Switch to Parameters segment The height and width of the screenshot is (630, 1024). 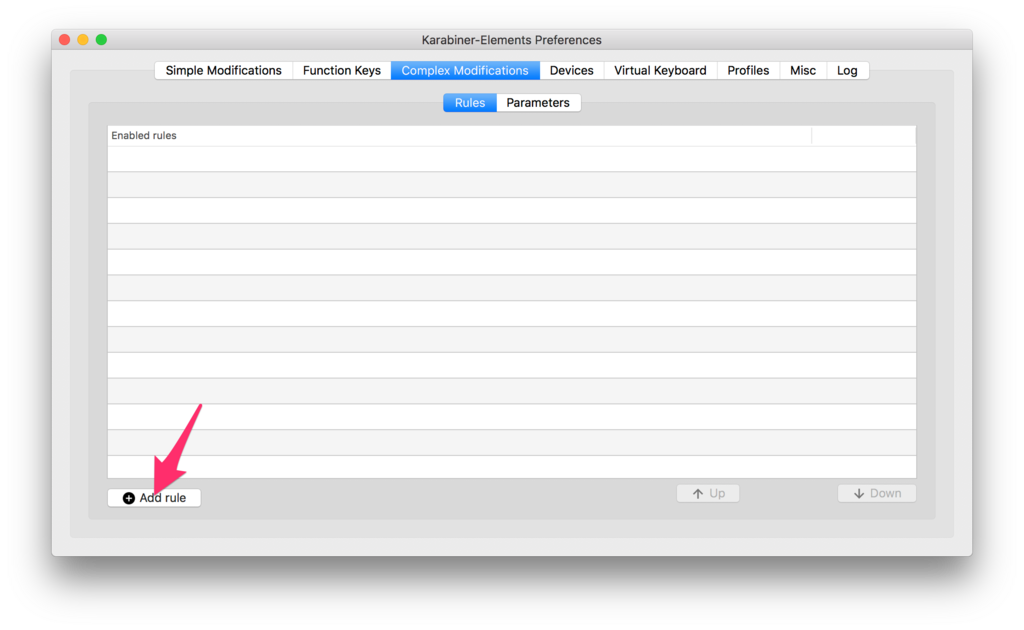coord(538,102)
